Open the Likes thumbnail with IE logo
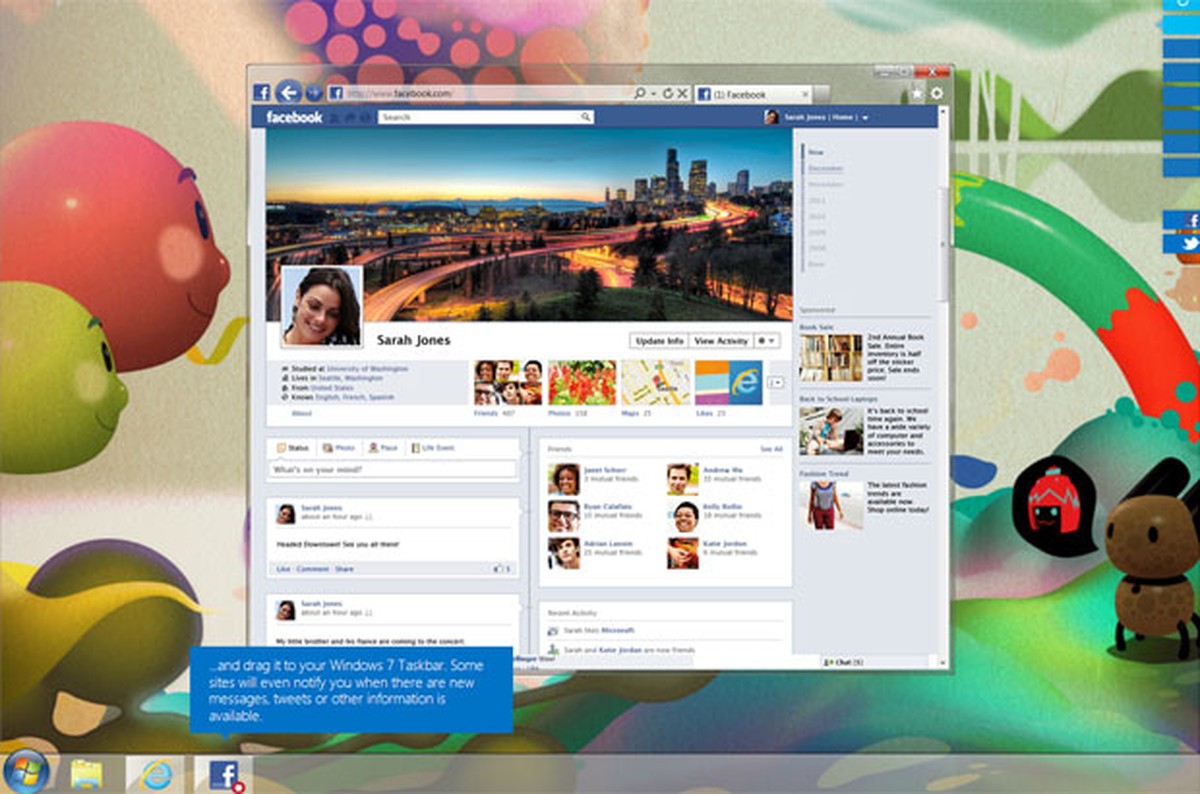 pos(729,383)
